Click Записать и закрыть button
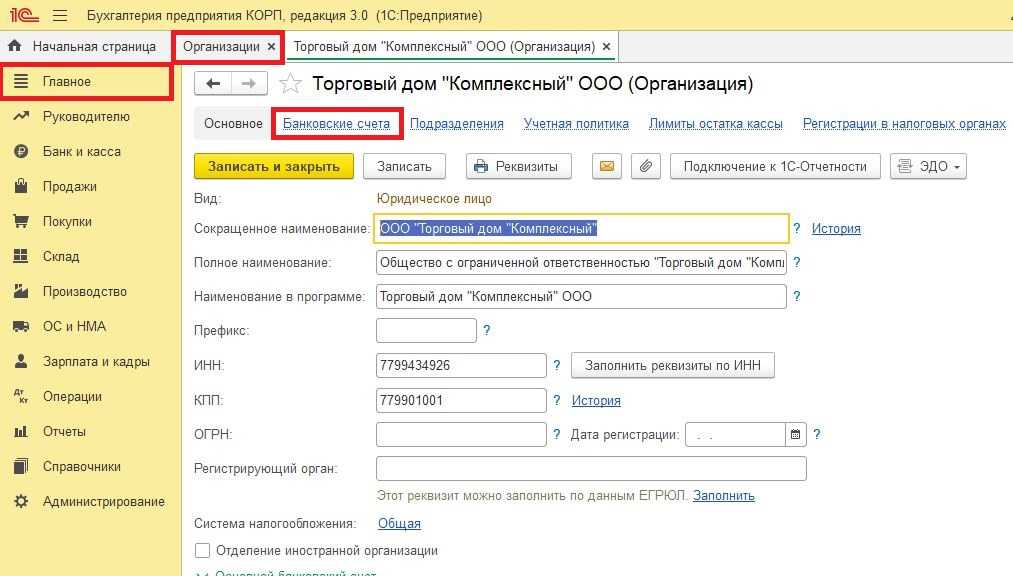Screen dimensions: 1013x576 tap(274, 166)
